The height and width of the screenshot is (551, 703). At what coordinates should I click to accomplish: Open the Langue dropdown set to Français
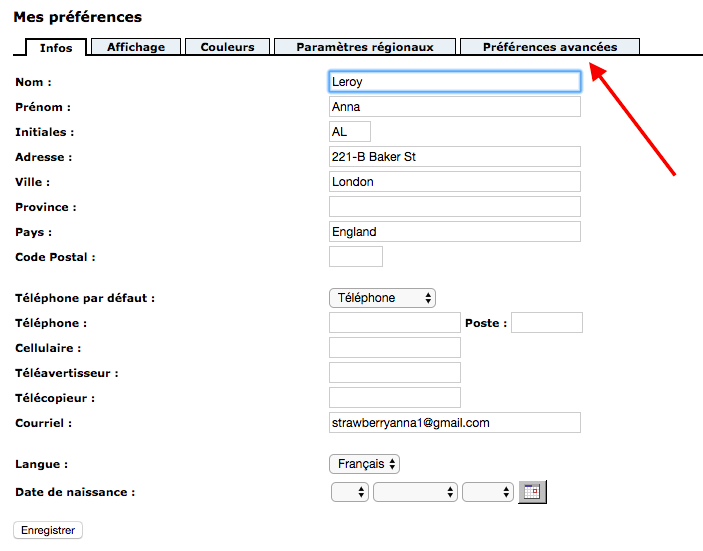[365, 464]
